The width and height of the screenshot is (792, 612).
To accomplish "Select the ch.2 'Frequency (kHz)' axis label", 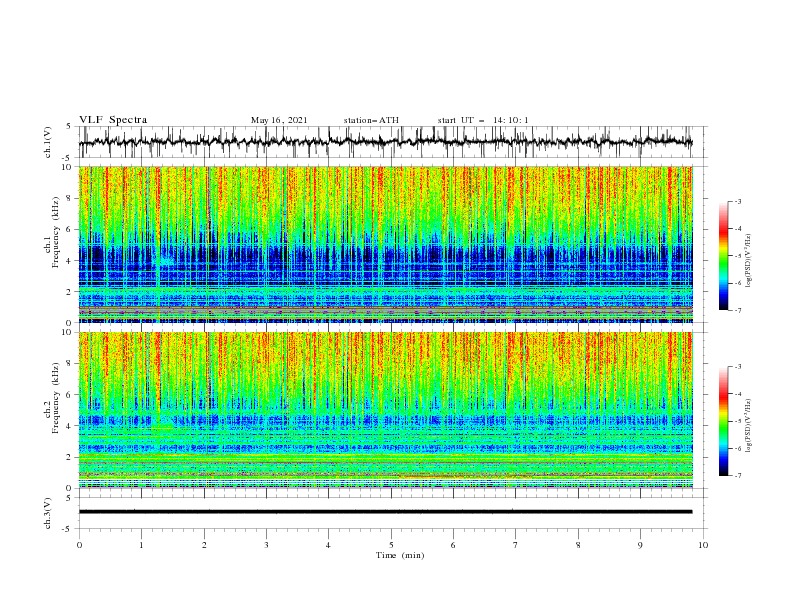I will [x=55, y=397].
